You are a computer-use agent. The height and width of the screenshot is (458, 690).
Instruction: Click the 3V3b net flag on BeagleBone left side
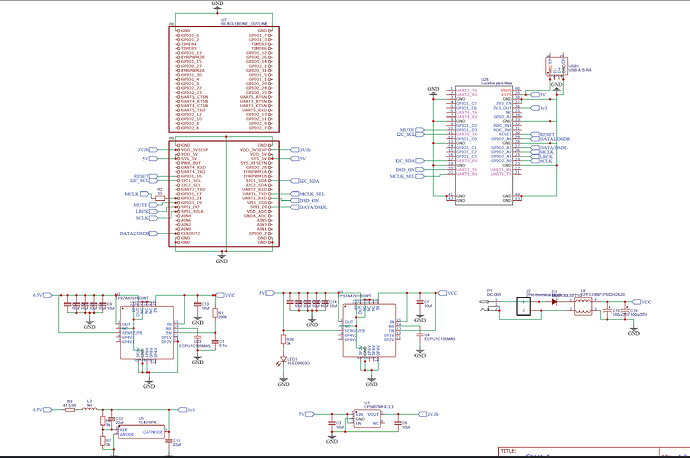(x=153, y=150)
